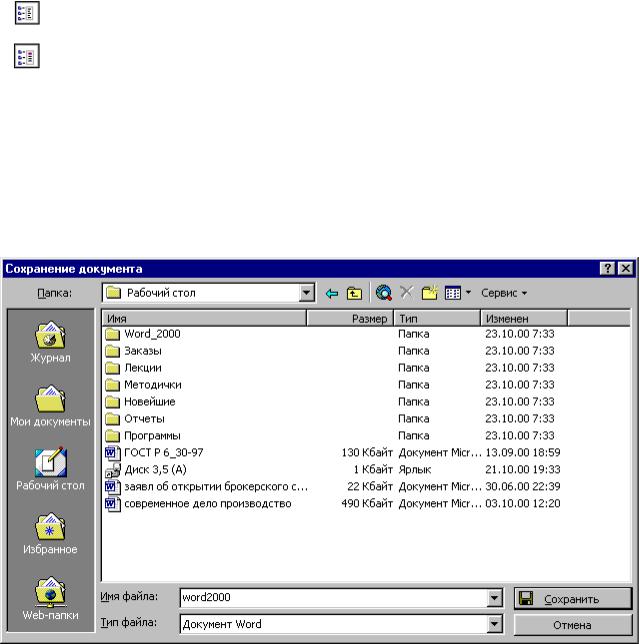Click the Программы folder icon
Viewport: 639px width, 644px height.
(112, 435)
